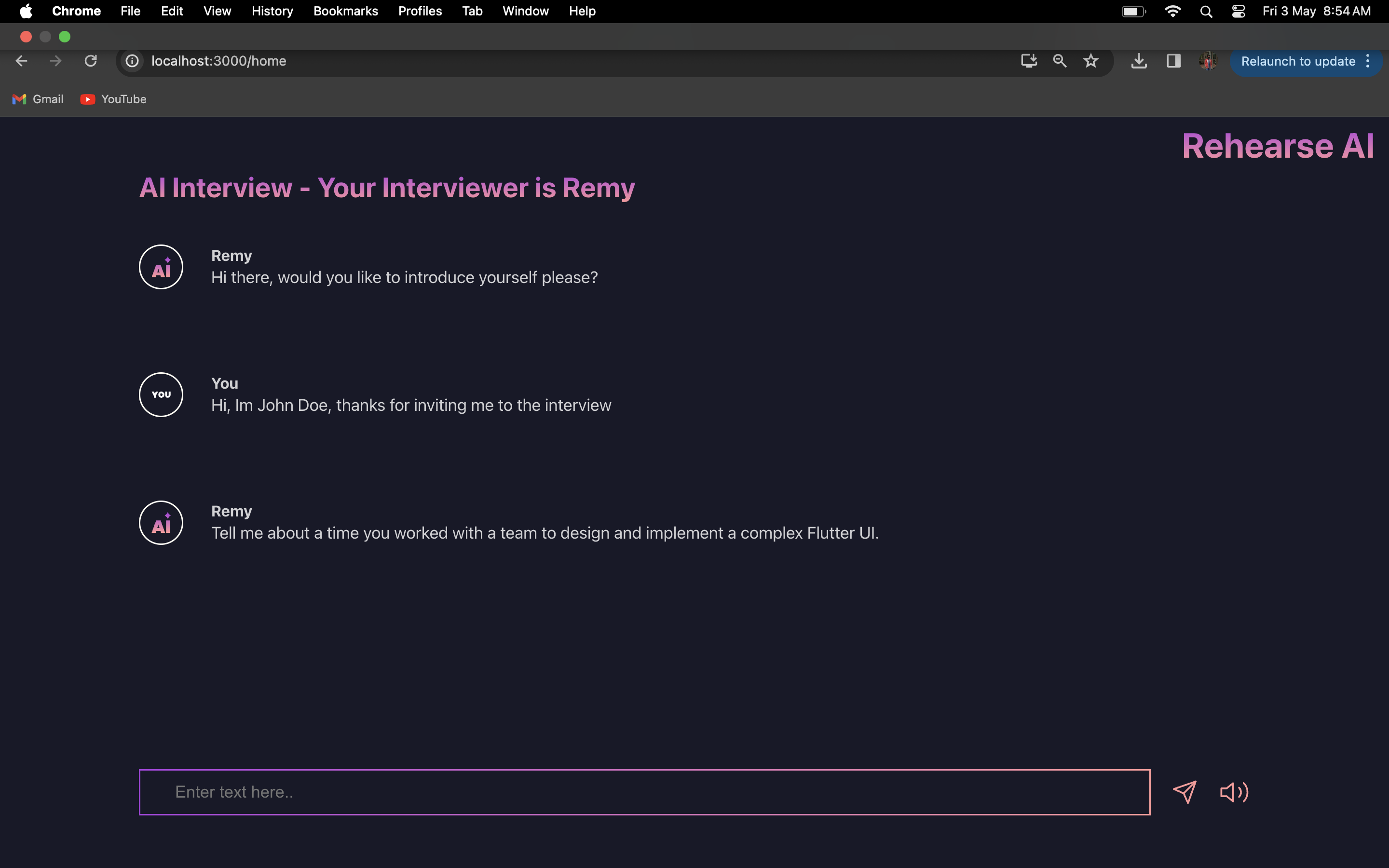The image size is (1389, 868).
Task: Open the Gmail bookmark
Action: tap(38, 99)
